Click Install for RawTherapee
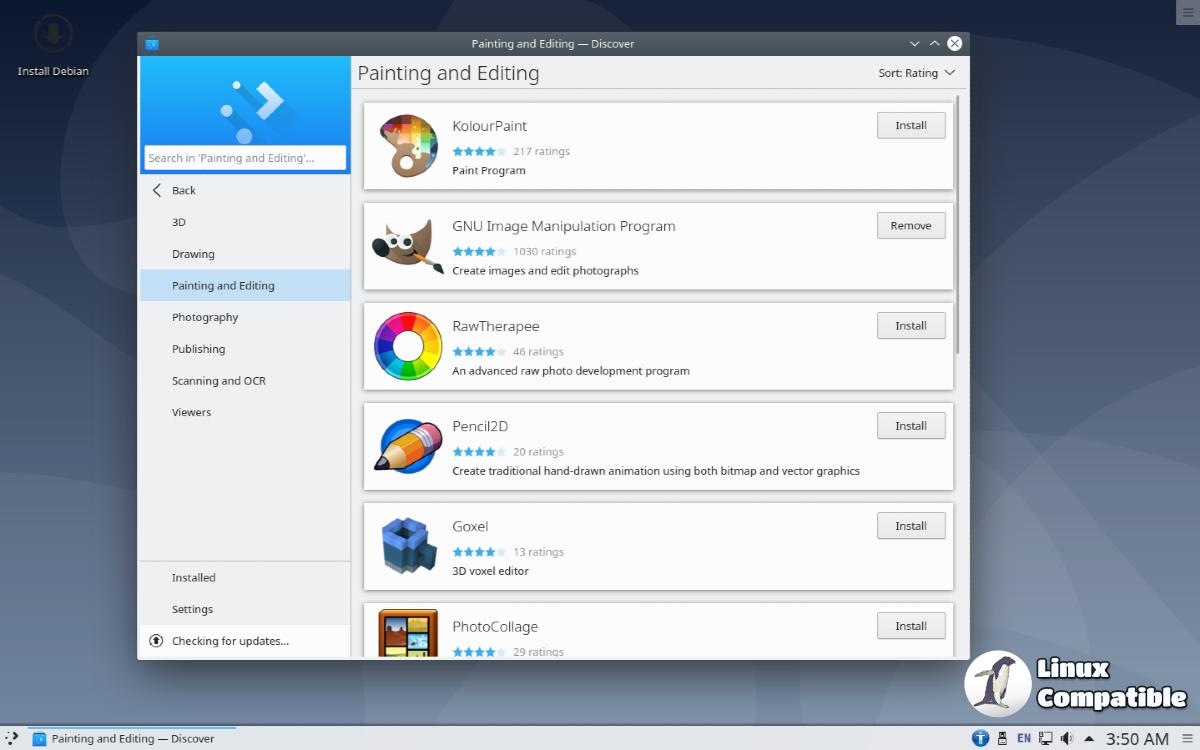The image size is (1200, 750). (x=910, y=326)
